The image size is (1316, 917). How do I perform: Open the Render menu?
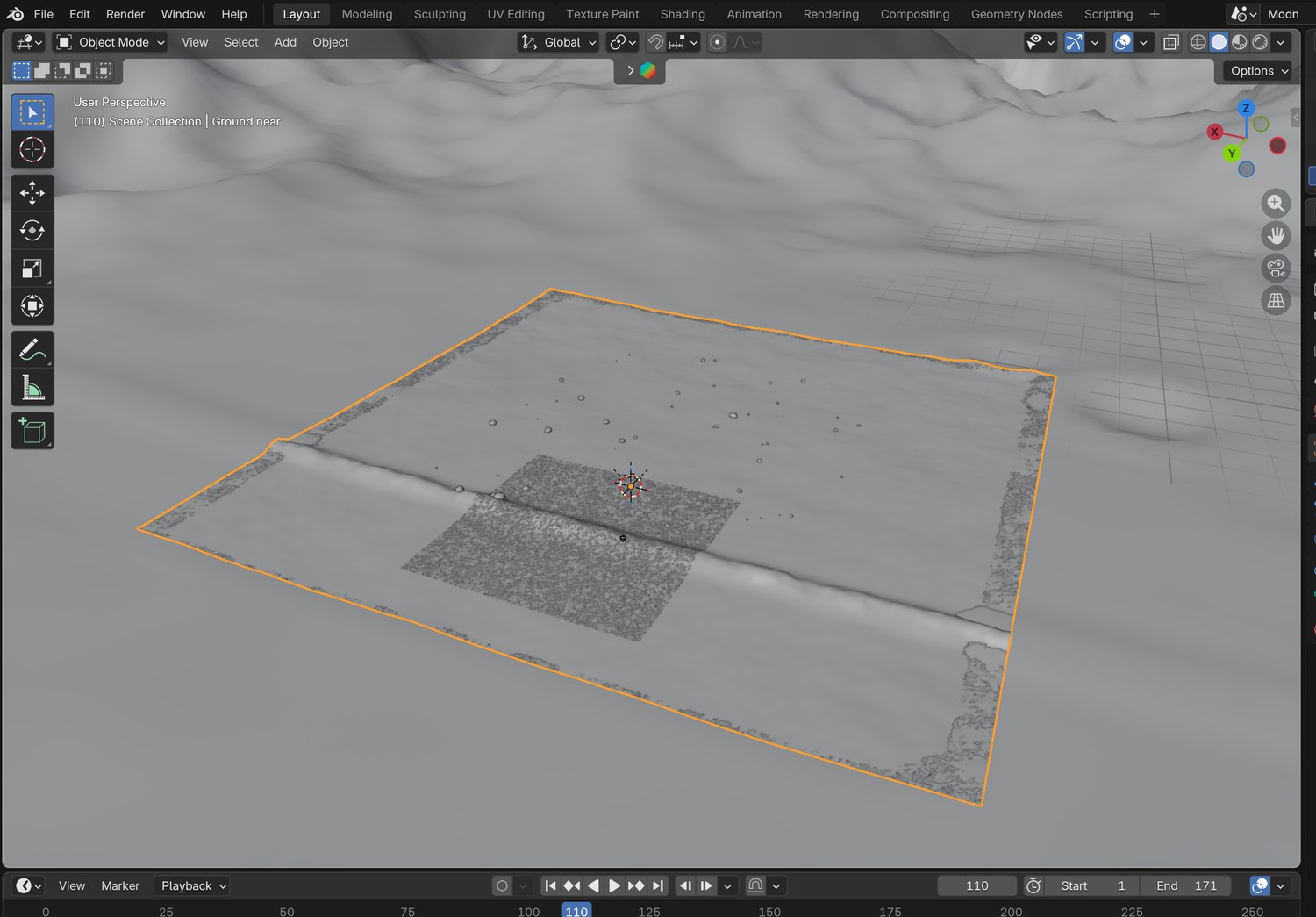pos(125,14)
